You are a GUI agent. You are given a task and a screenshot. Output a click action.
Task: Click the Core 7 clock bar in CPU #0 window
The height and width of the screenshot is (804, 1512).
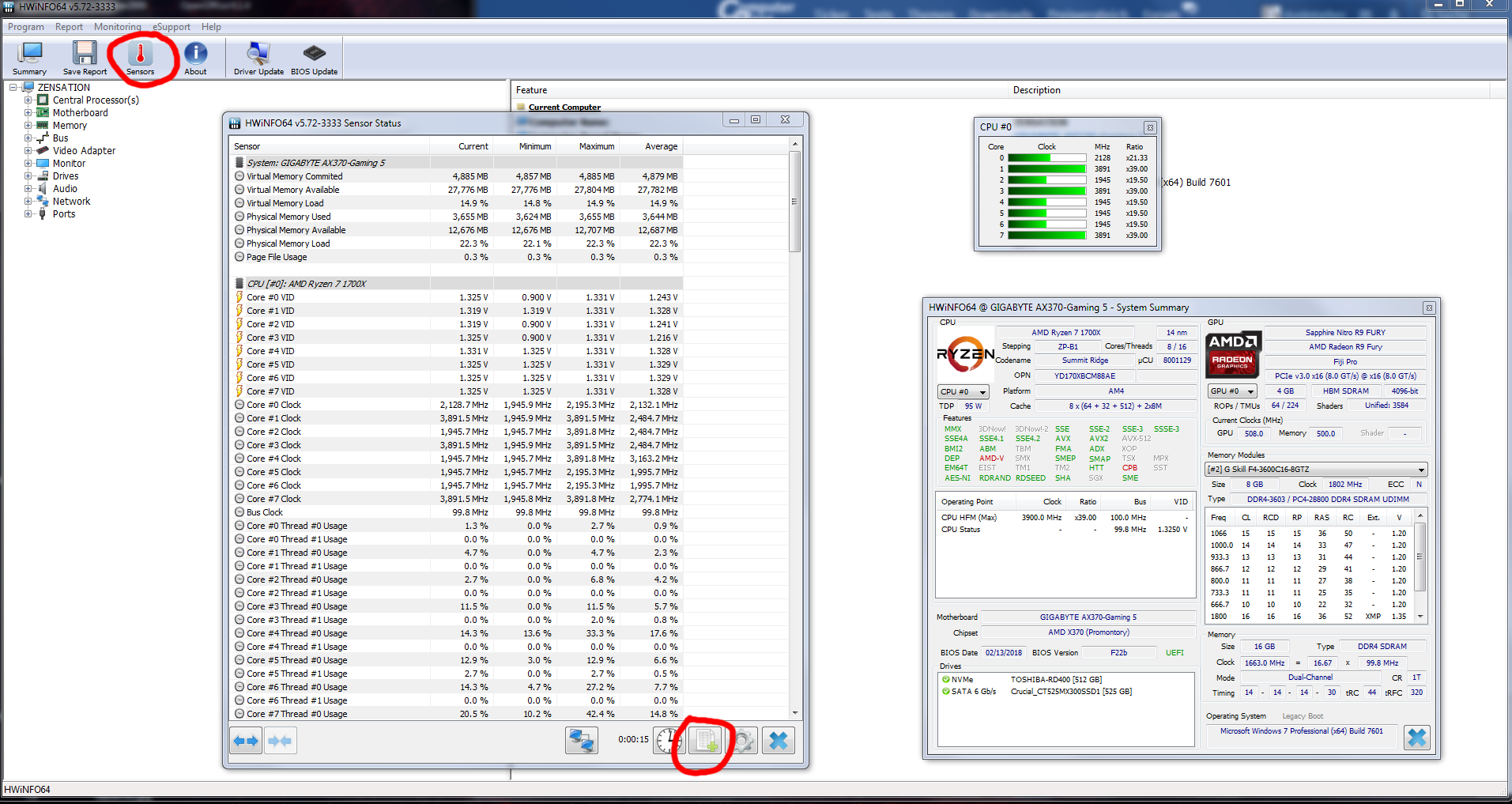[x=1047, y=236]
